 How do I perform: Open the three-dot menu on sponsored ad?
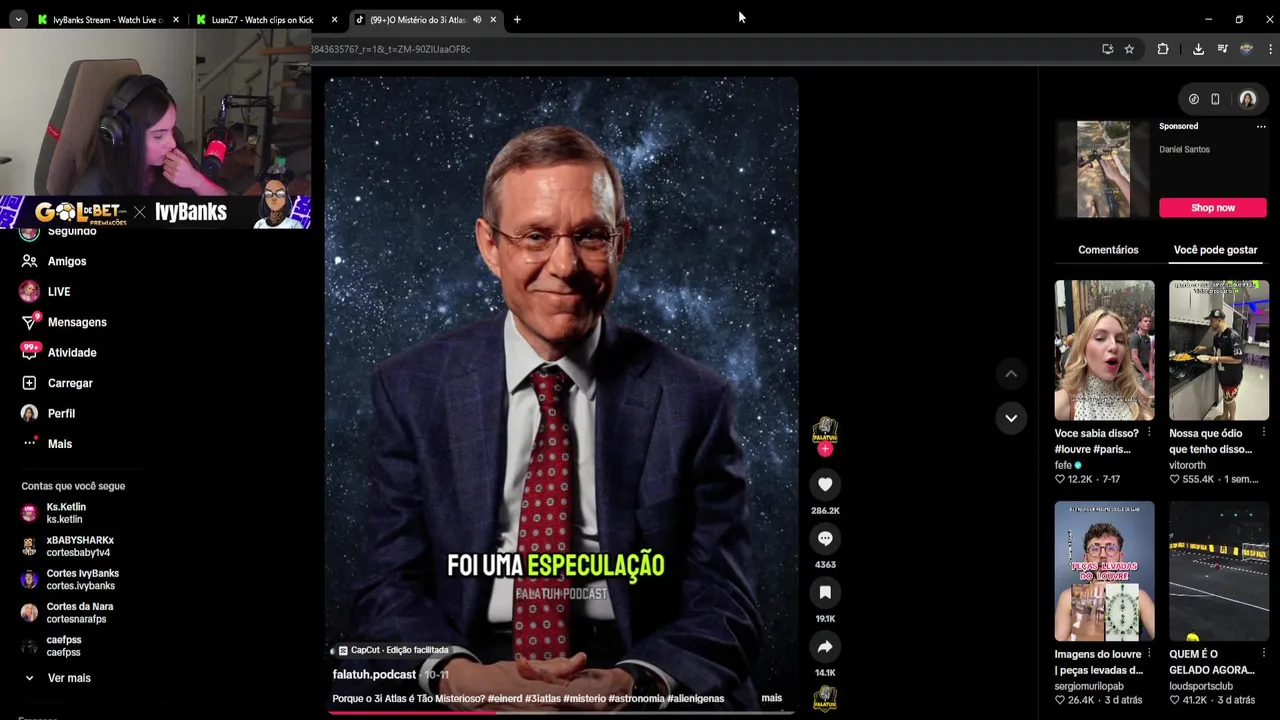coord(1261,127)
